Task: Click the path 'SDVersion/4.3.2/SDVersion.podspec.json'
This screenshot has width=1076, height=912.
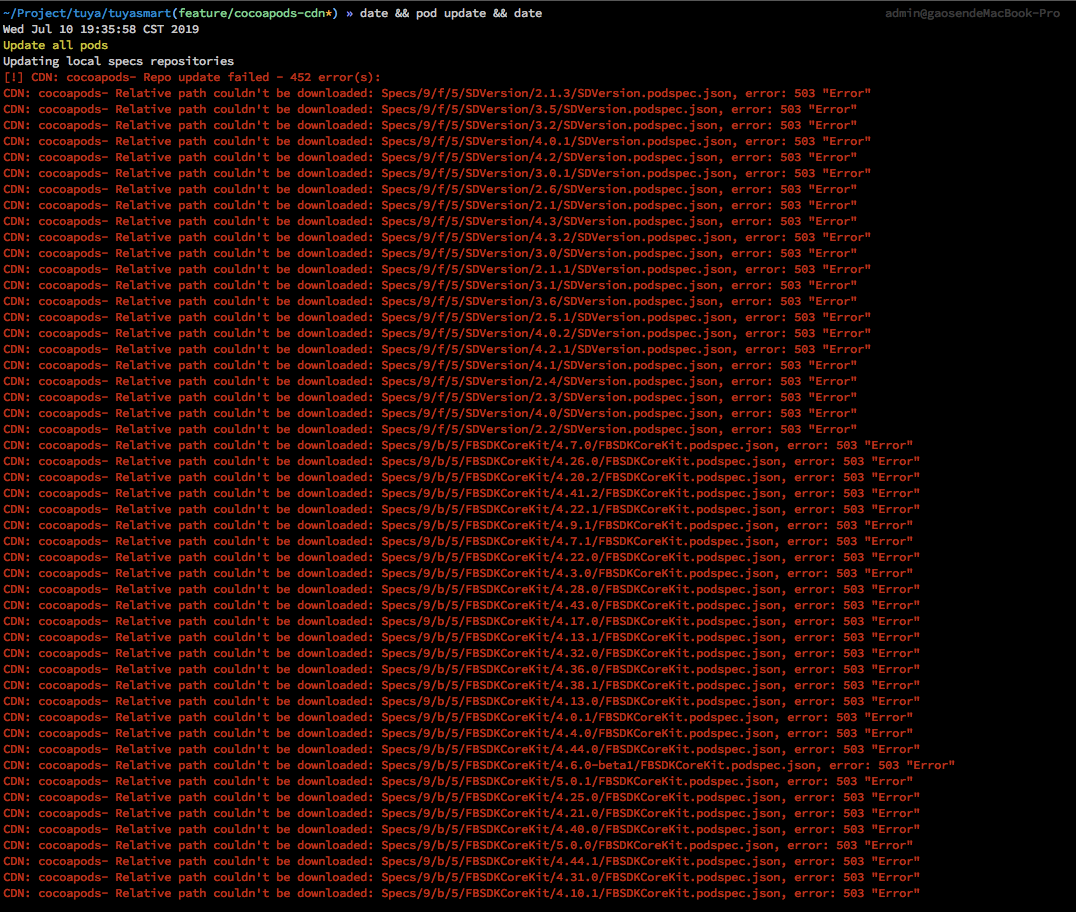Action: 598,237
